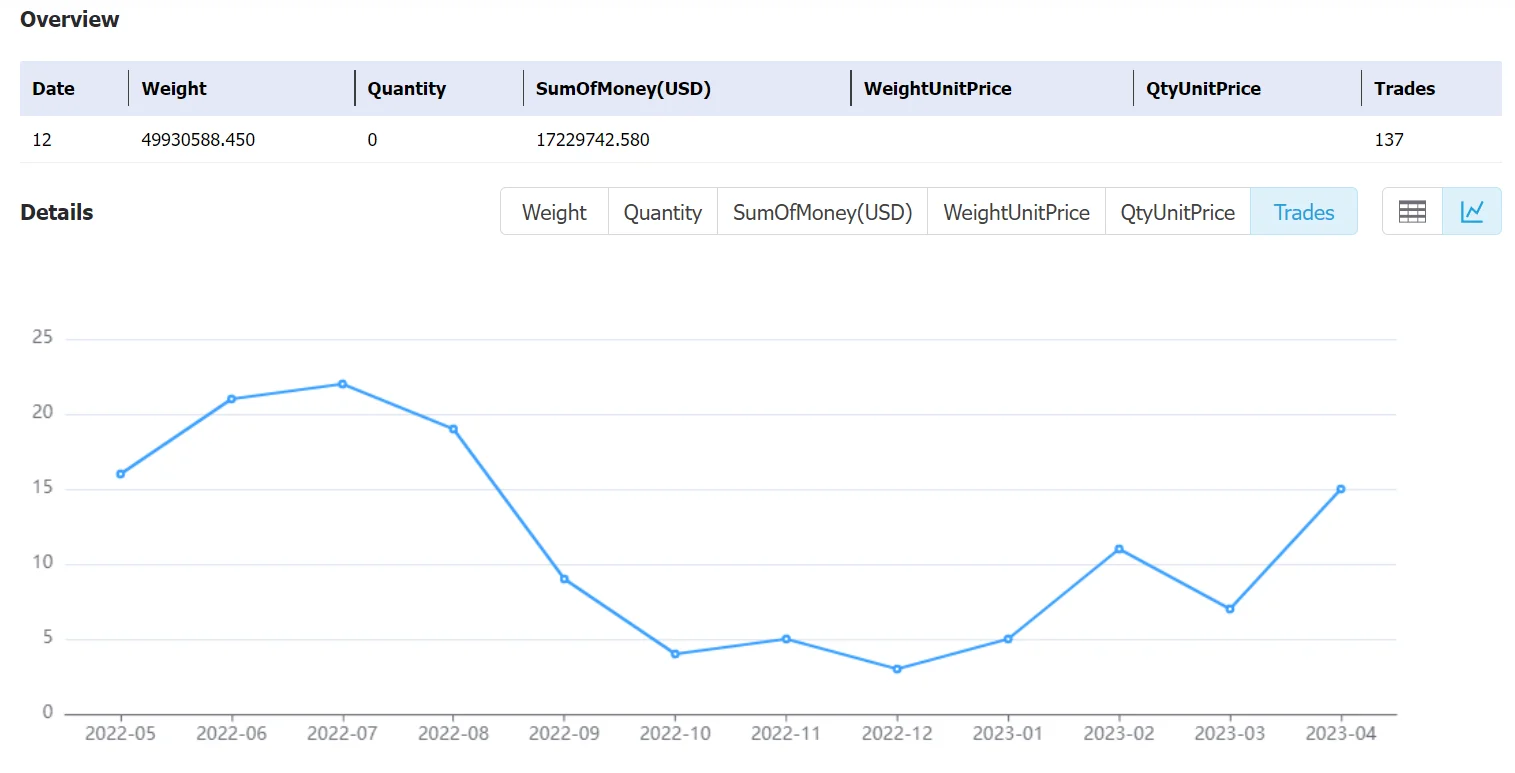Image resolution: width=1515 pixels, height=773 pixels.
Task: Click the 2022-05 x-axis label
Action: point(121,733)
